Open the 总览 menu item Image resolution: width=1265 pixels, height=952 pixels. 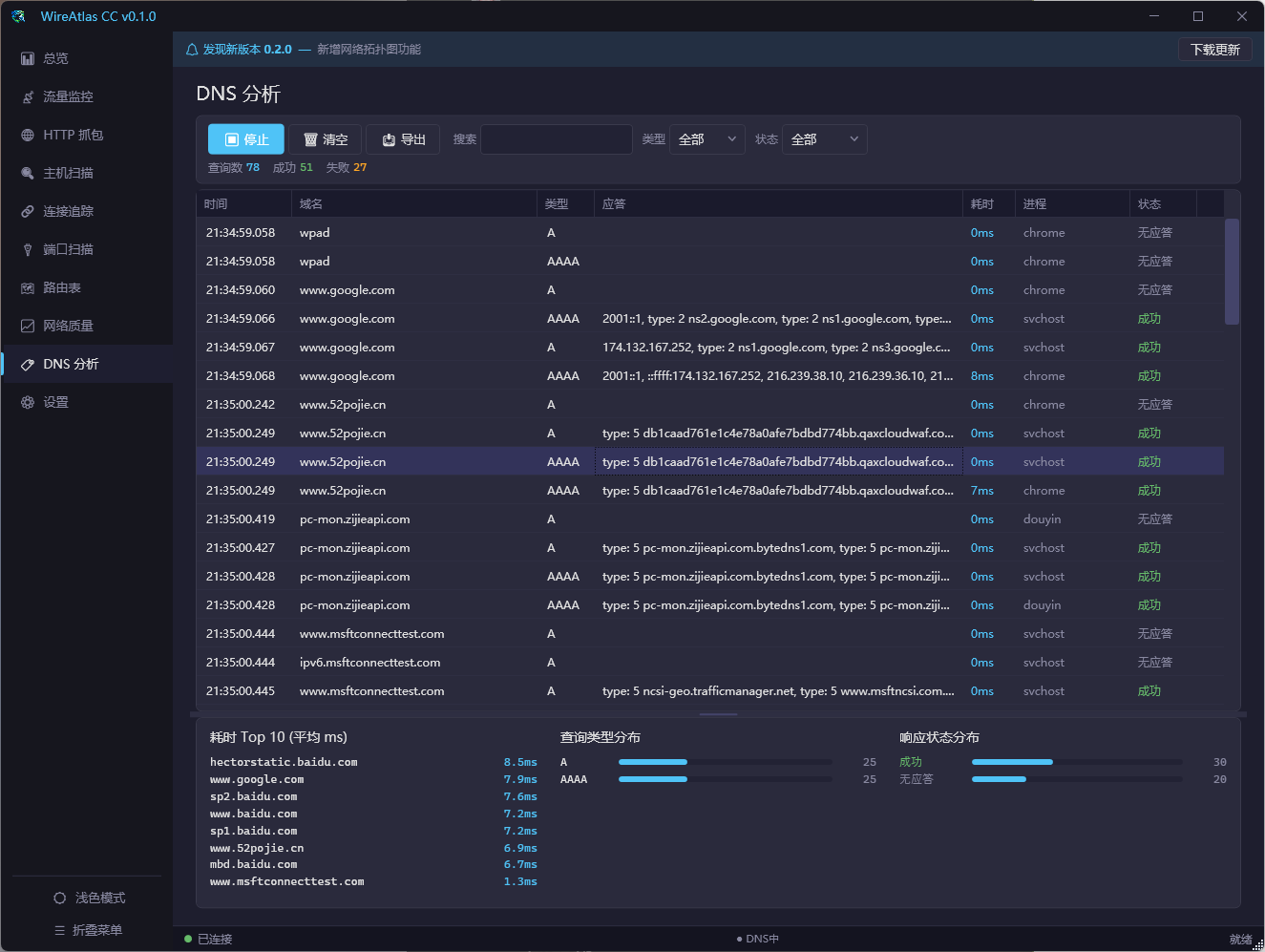87,58
